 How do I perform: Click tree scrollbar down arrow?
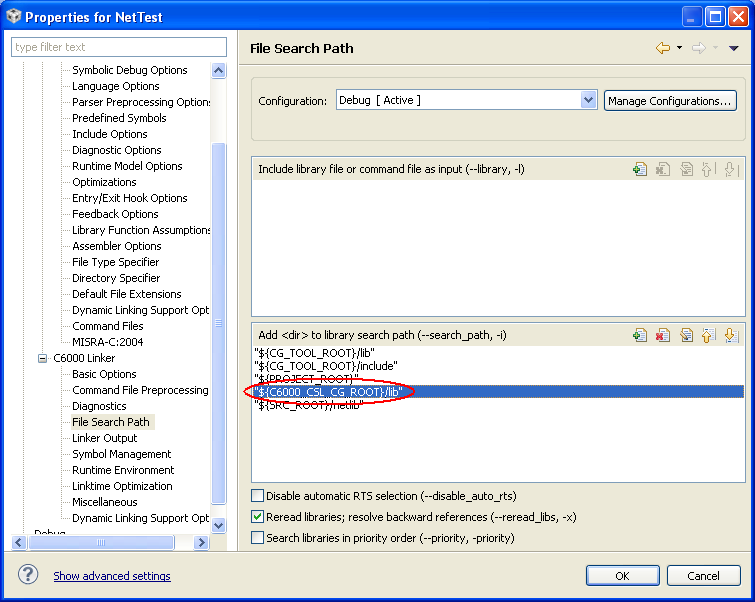pyautogui.click(x=219, y=525)
